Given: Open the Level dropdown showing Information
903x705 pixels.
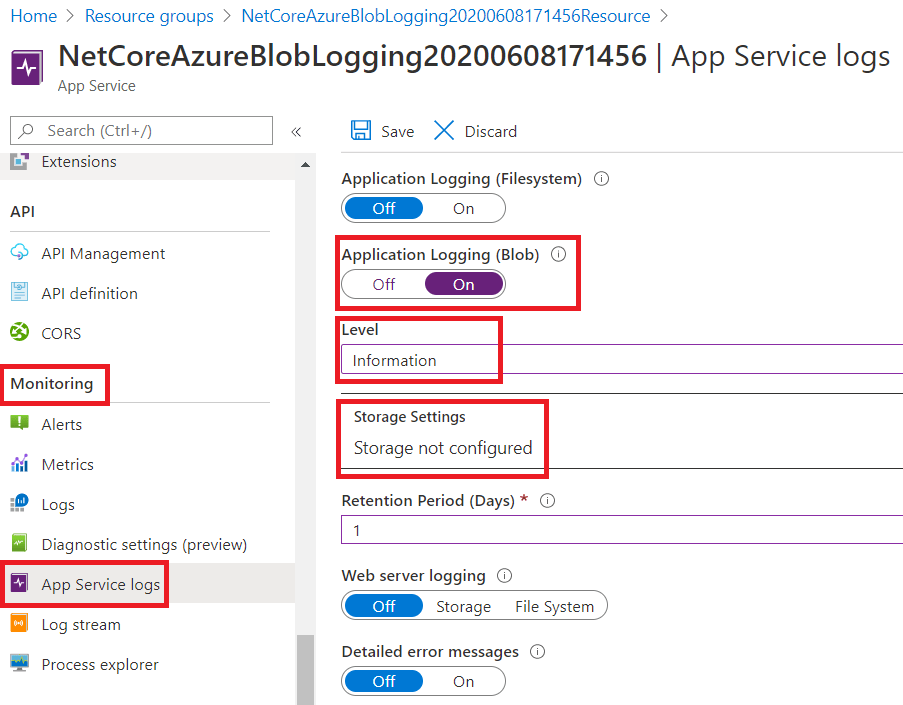Looking at the screenshot, I should (x=620, y=360).
